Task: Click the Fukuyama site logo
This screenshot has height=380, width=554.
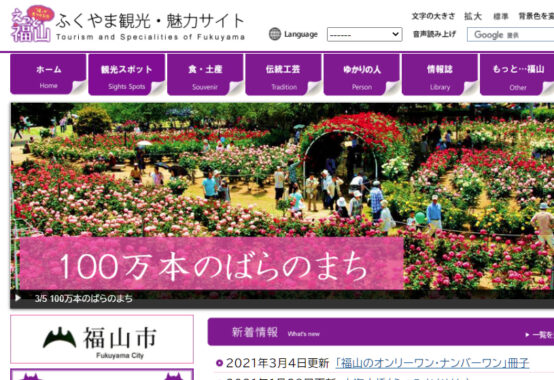Action: 128,24
